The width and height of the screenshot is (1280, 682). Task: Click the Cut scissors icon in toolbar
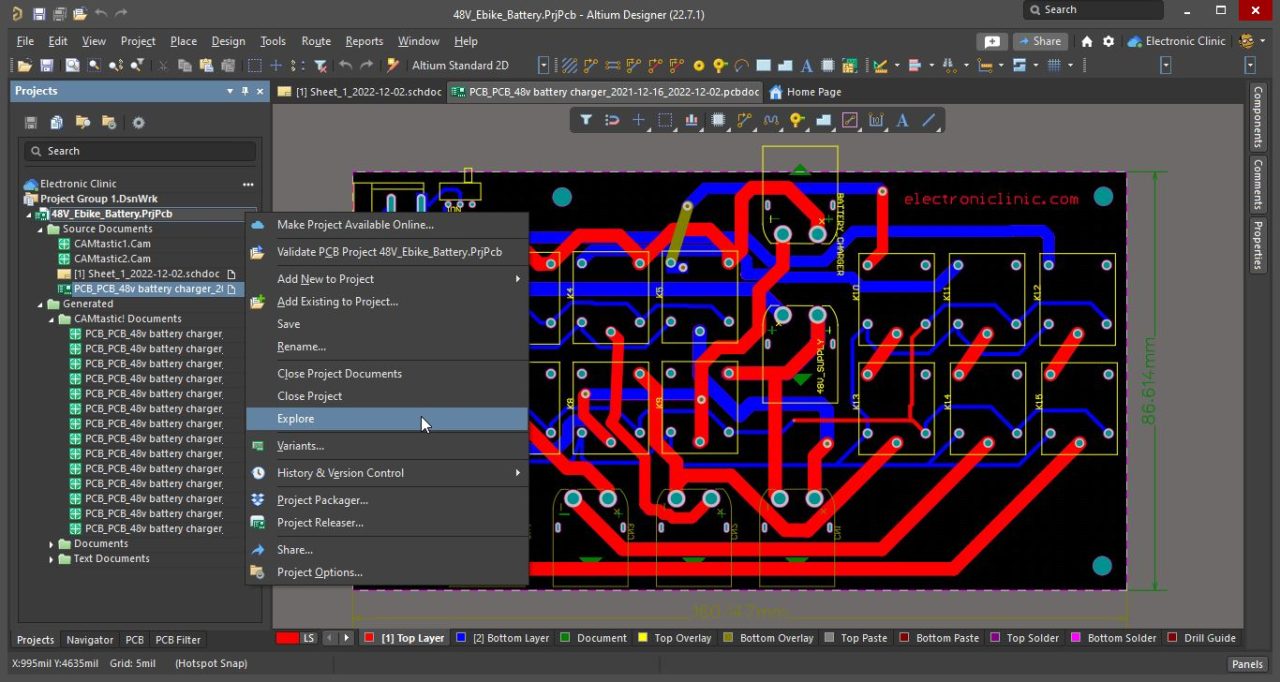click(163, 65)
